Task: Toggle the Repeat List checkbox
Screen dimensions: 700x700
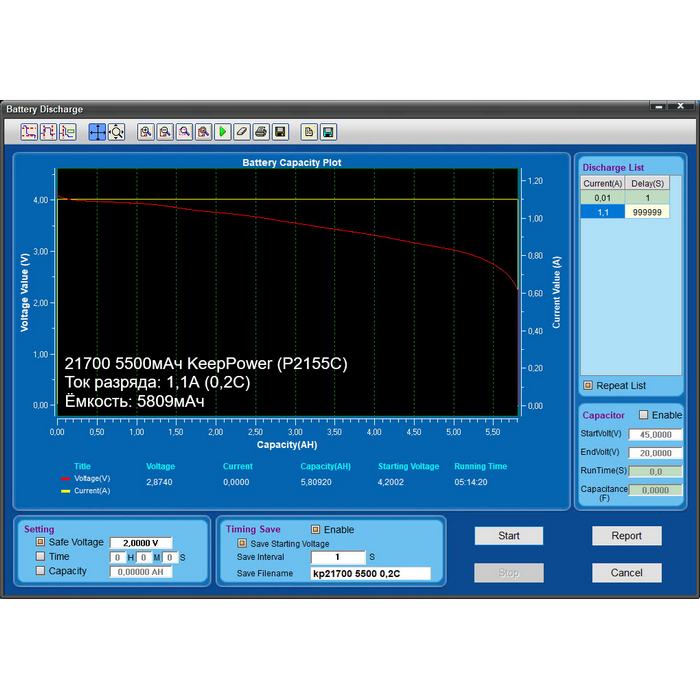Action: (x=587, y=385)
